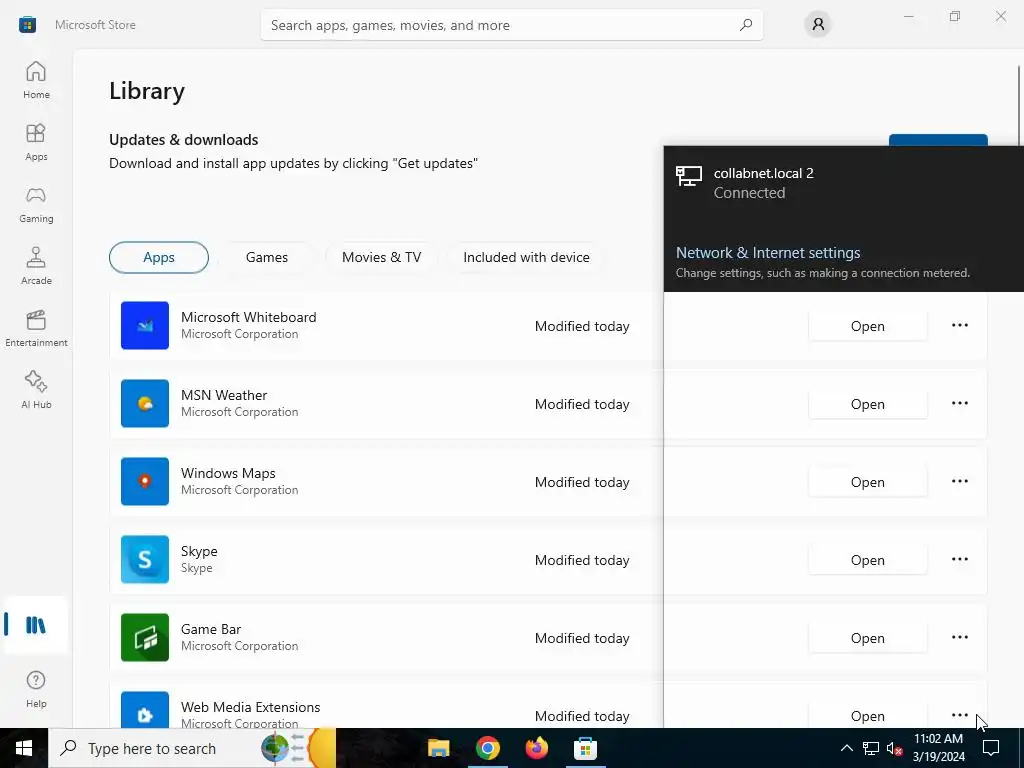Click the Microsoft Store logo icon
The width and height of the screenshot is (1024, 768).
pos(27,25)
